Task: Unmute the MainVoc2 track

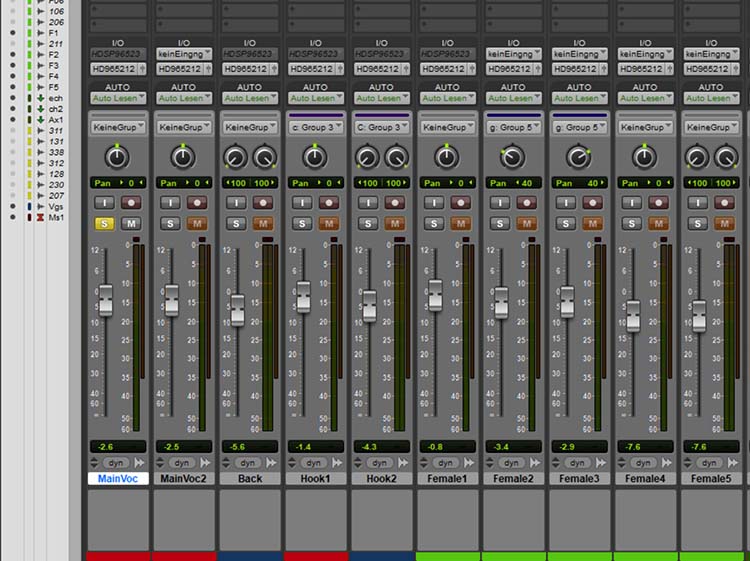Action: tap(197, 223)
